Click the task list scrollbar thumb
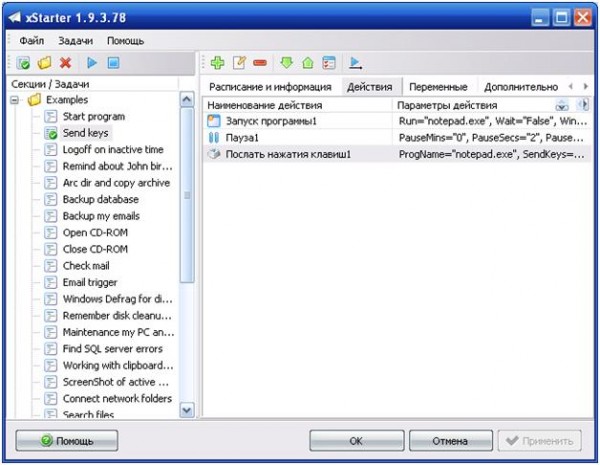Viewport: 600px width, 465px height. pyautogui.click(x=187, y=195)
